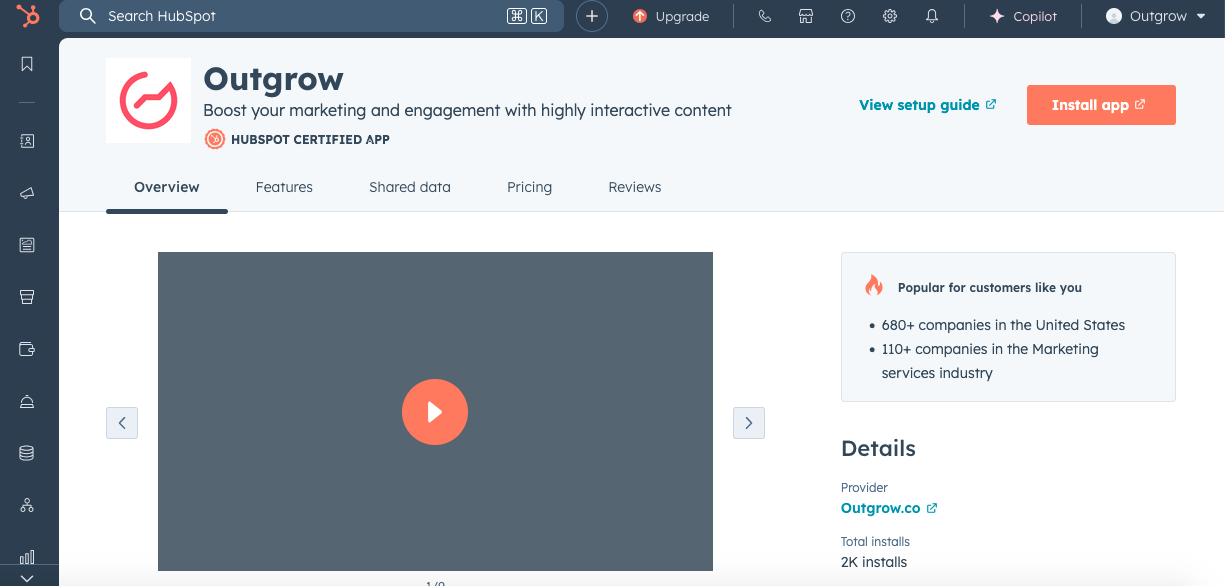Viewport: 1225px width, 586px height.
Task: Click '680+ companies in the United States' text
Action: [1003, 325]
